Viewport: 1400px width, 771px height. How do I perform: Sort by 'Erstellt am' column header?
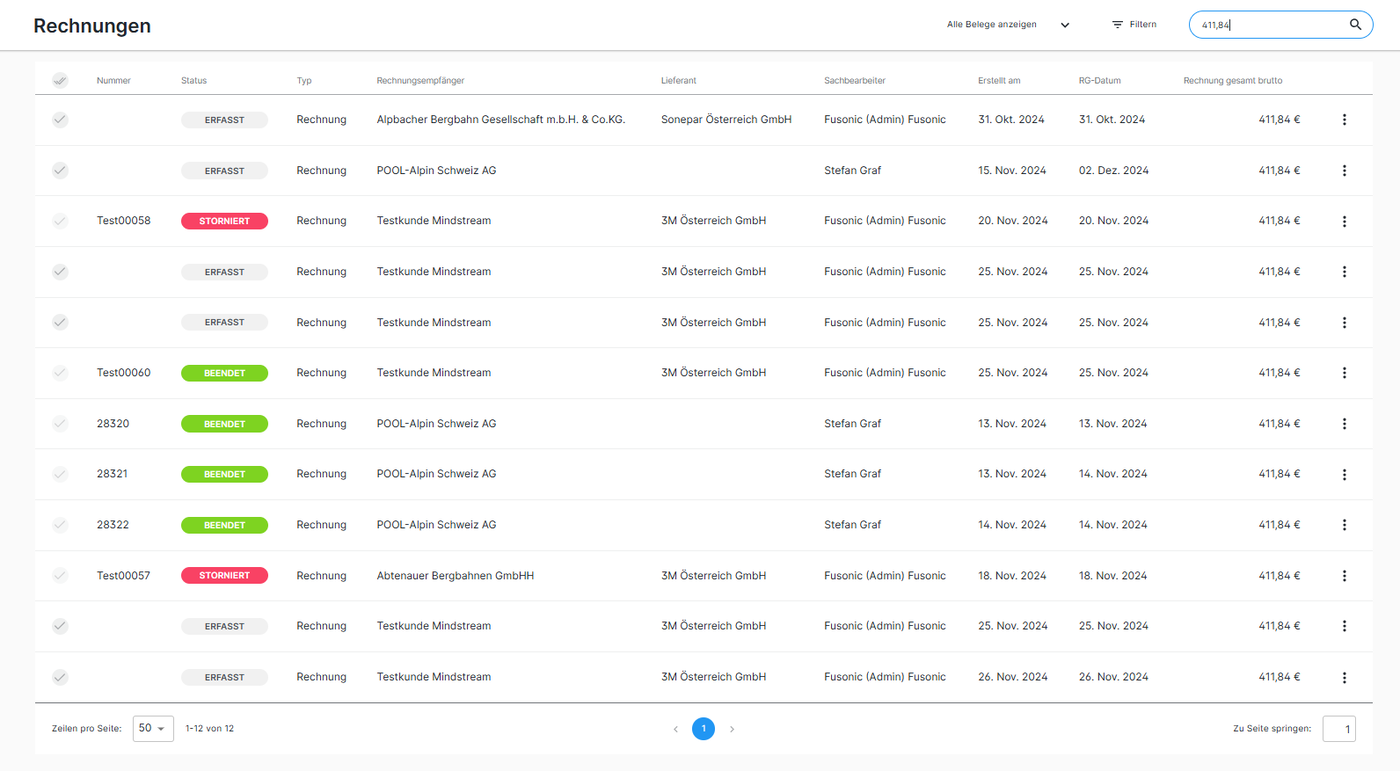tap(999, 80)
